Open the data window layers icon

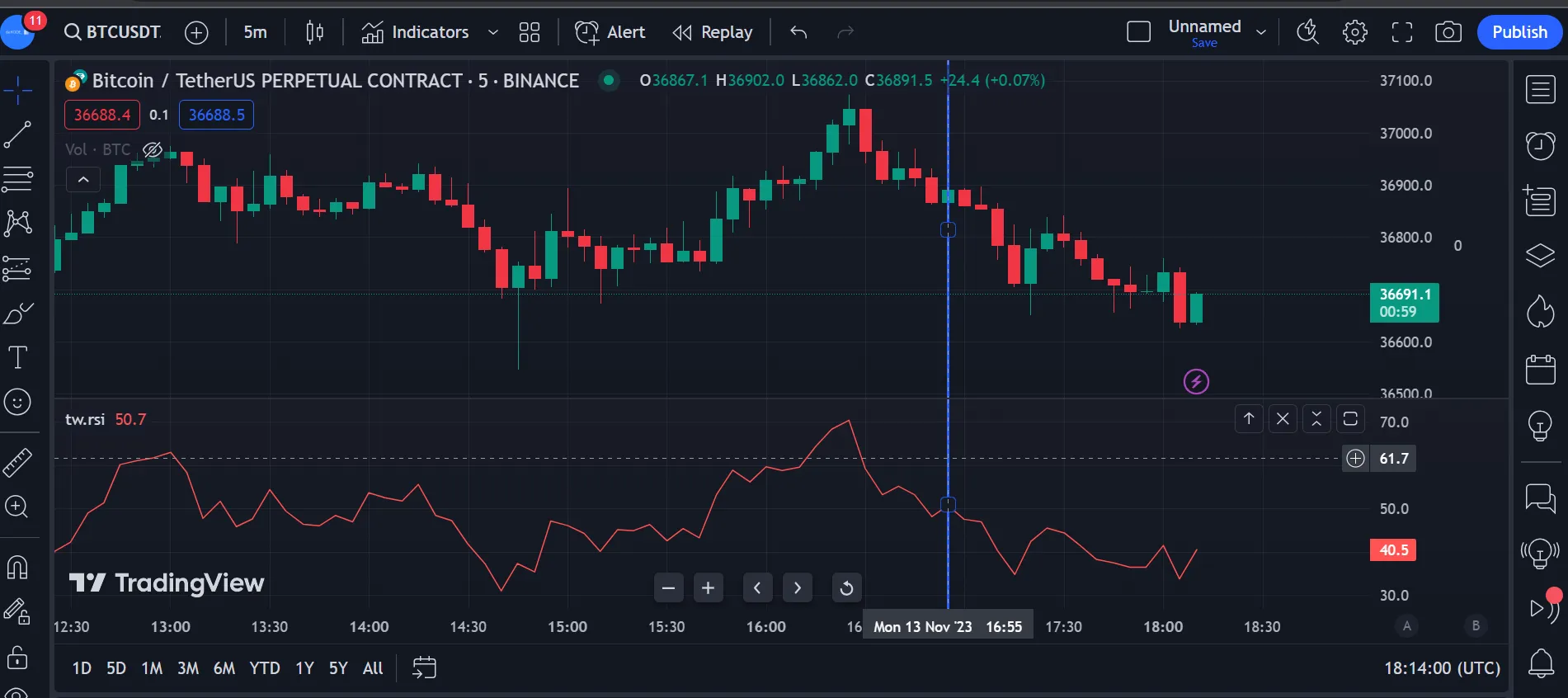pyautogui.click(x=1540, y=256)
